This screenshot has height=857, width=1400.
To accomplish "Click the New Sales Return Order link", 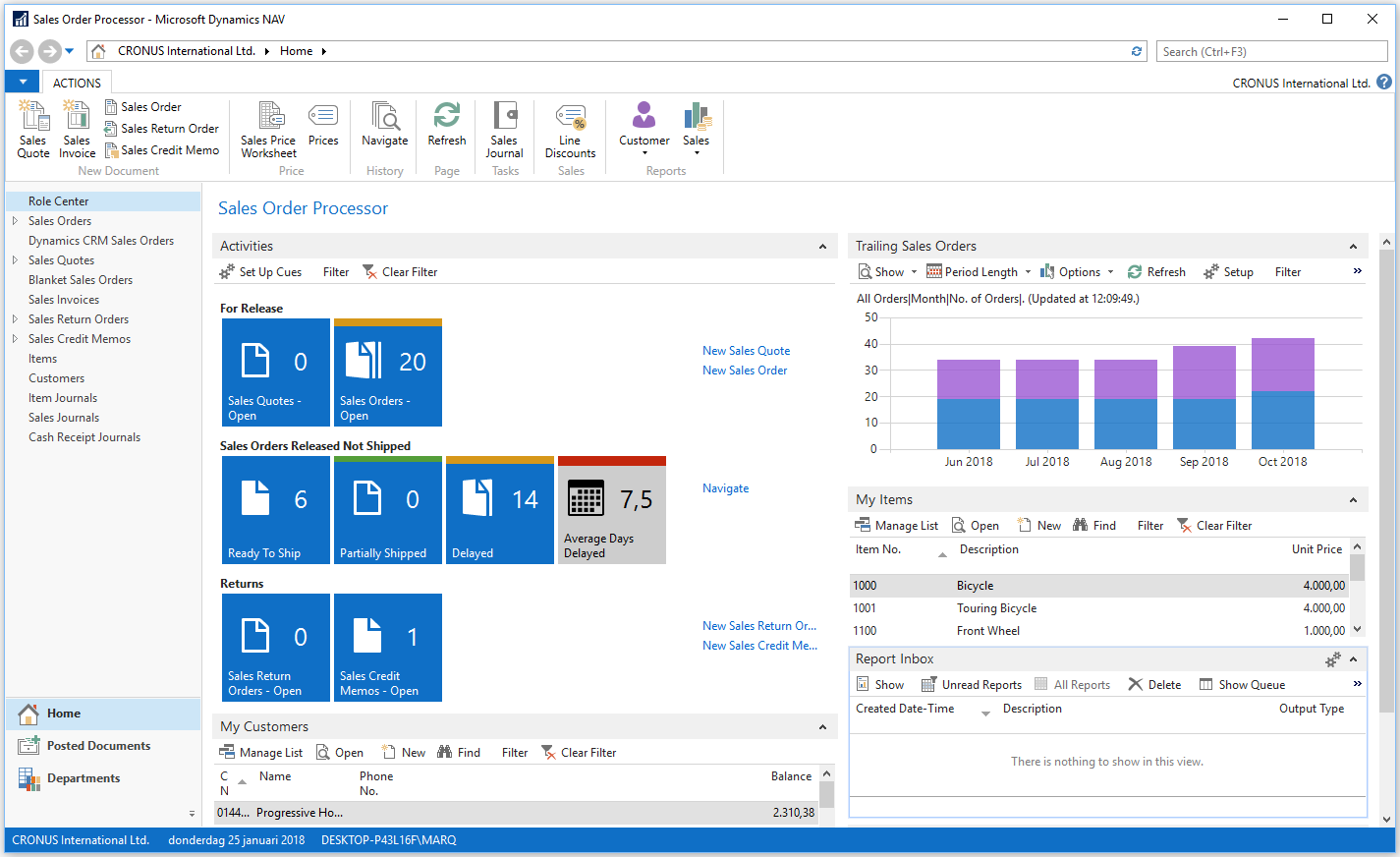I will pyautogui.click(x=759, y=626).
